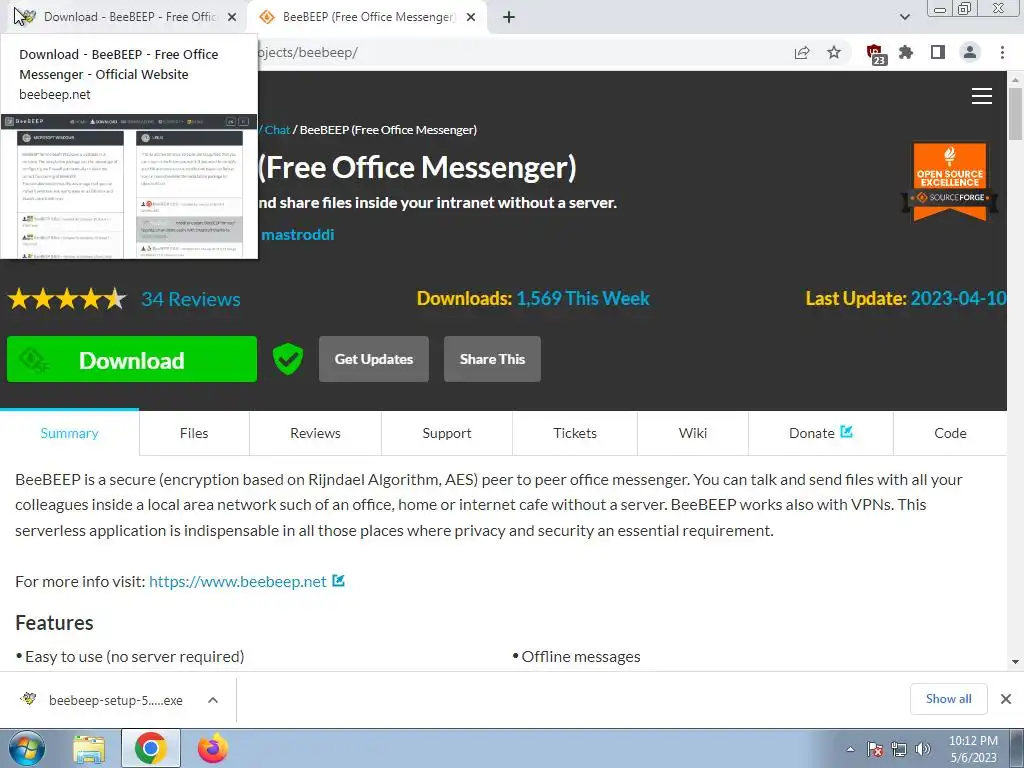Viewport: 1024px width, 768px height.
Task: Follow the https://www.beebeep.net link
Action: (x=238, y=581)
